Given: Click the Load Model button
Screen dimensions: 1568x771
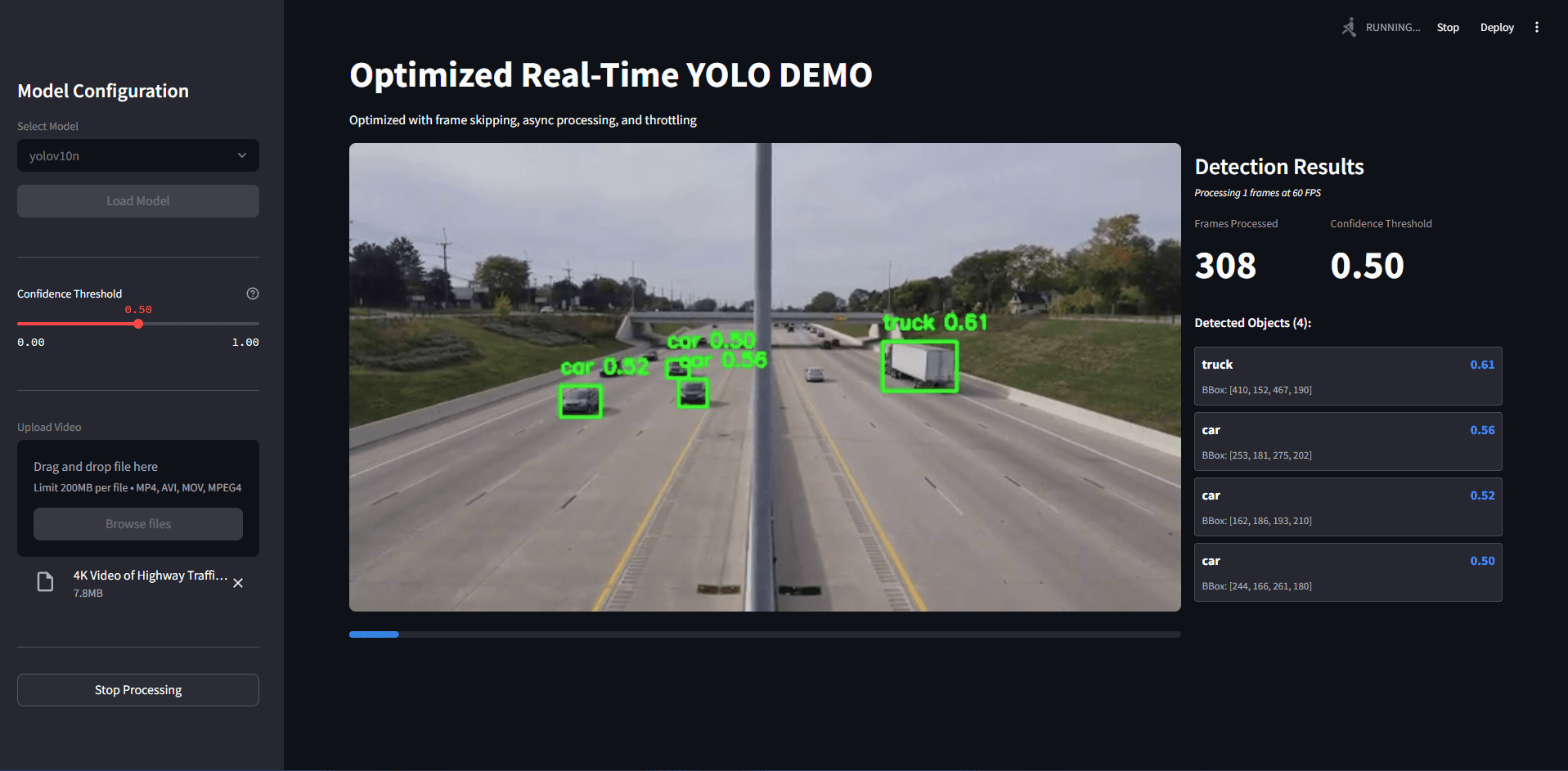Looking at the screenshot, I should click(x=137, y=201).
